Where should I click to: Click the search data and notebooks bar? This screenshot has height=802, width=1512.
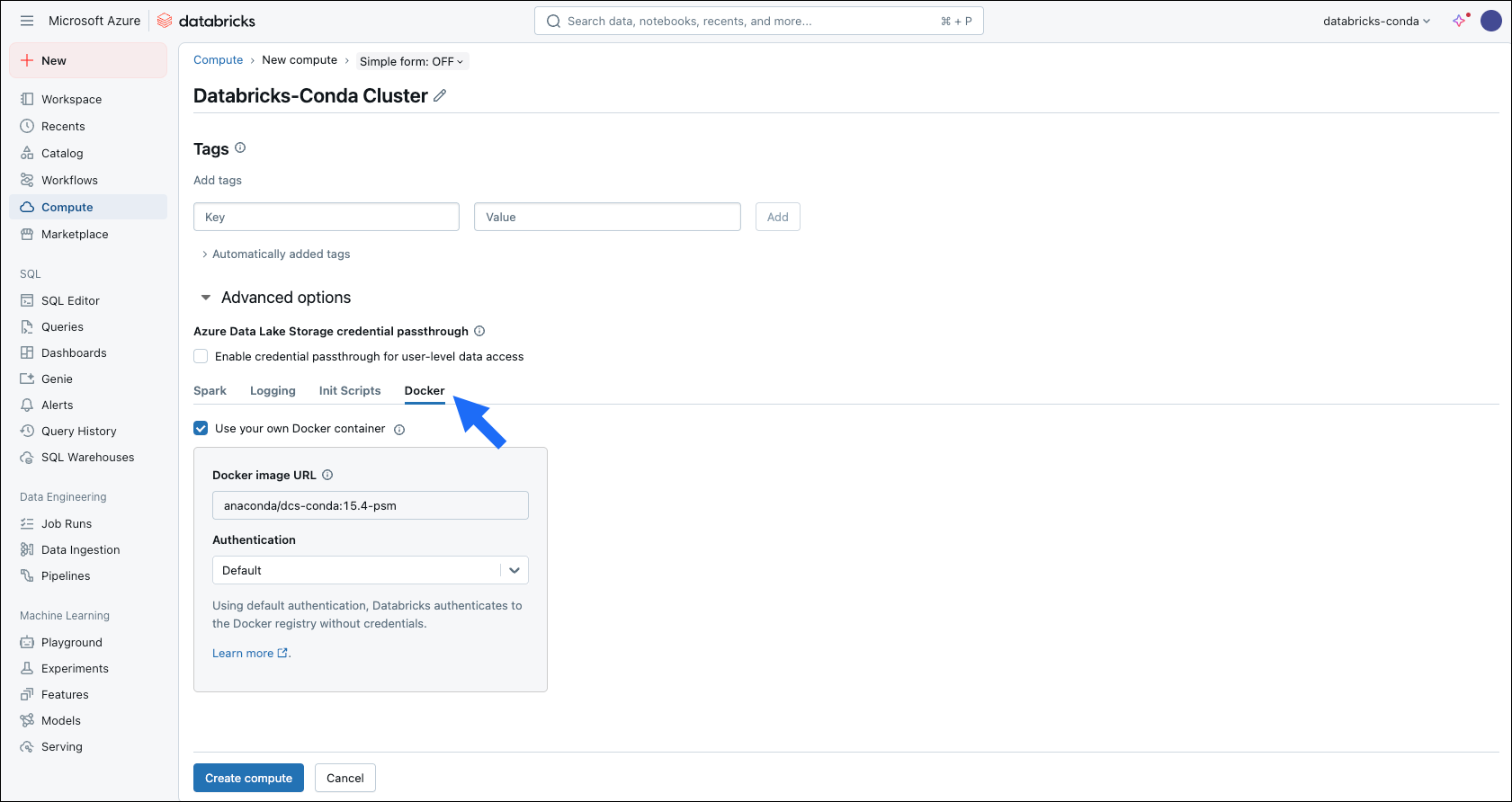(759, 21)
